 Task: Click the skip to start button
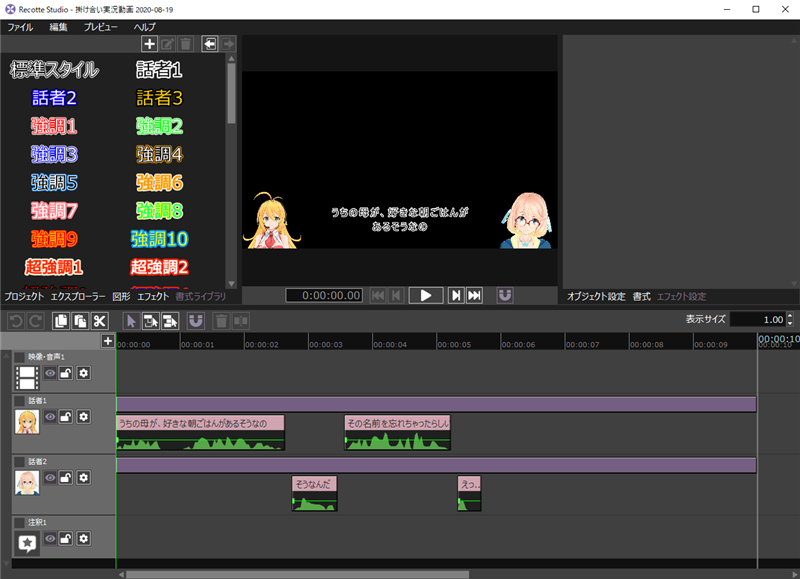(378, 295)
